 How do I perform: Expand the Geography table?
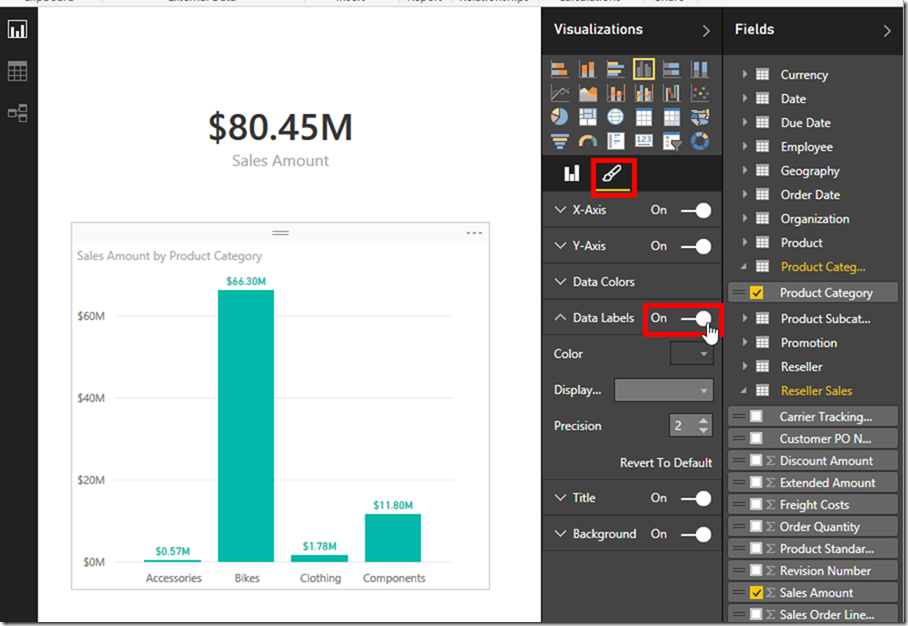point(745,170)
